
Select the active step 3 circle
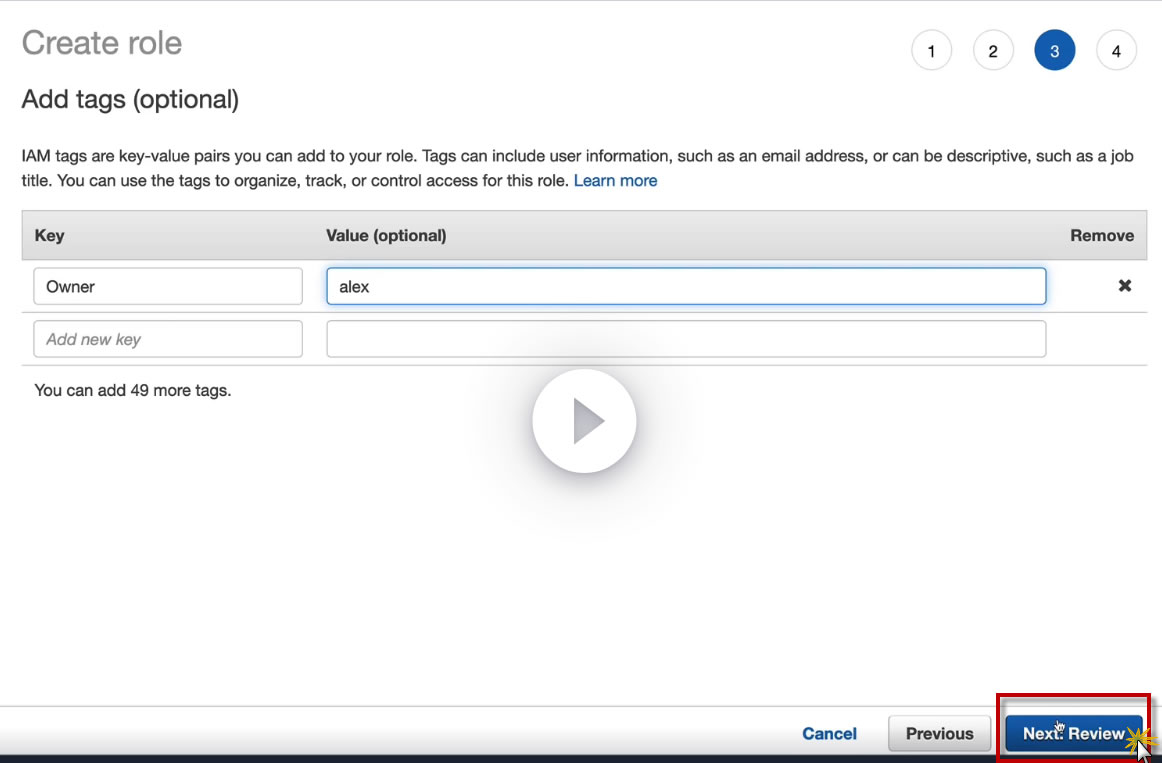click(1054, 51)
